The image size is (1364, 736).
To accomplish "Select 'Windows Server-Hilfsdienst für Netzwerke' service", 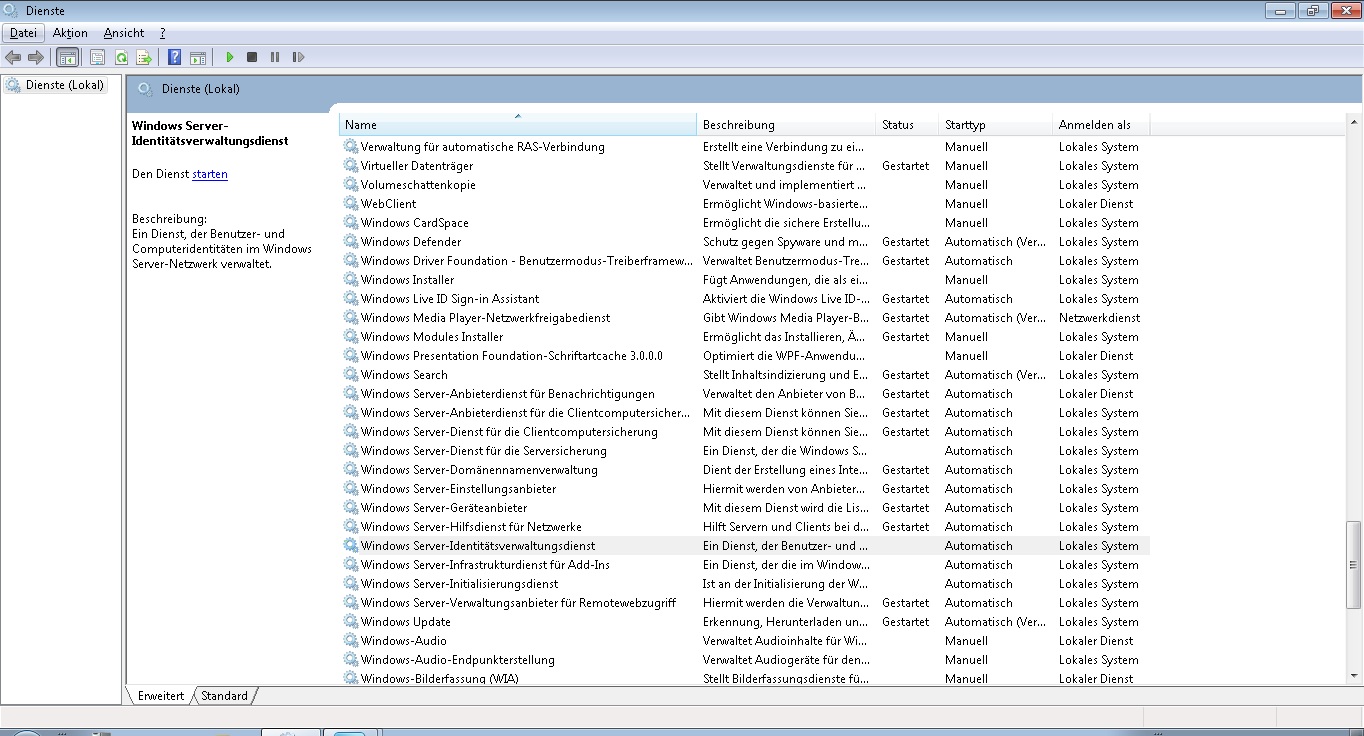I will [471, 527].
